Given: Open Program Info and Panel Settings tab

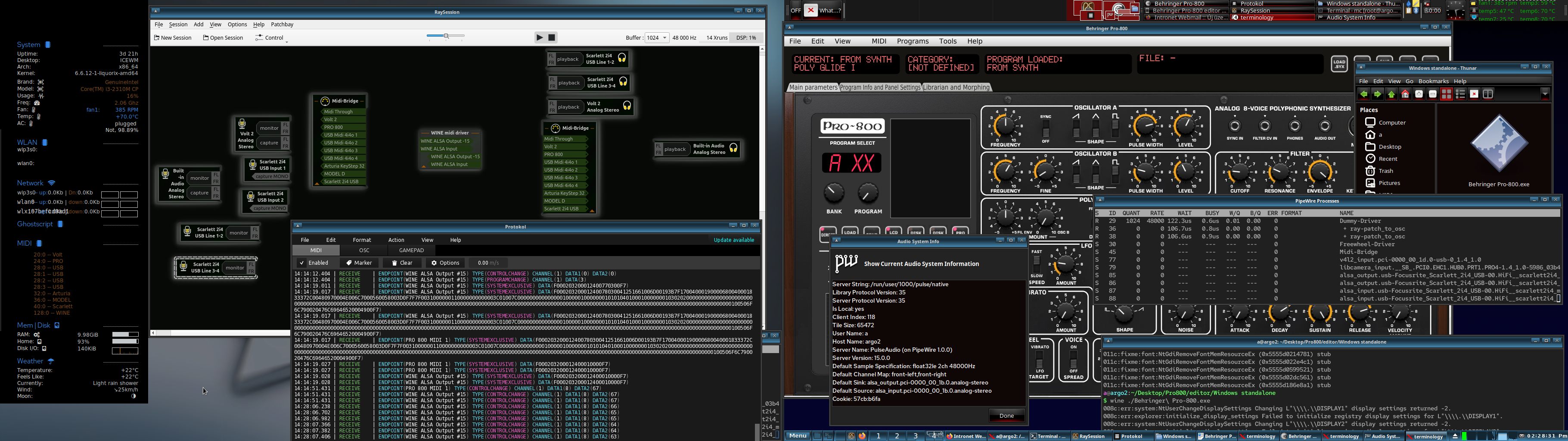Looking at the screenshot, I should click(x=879, y=87).
